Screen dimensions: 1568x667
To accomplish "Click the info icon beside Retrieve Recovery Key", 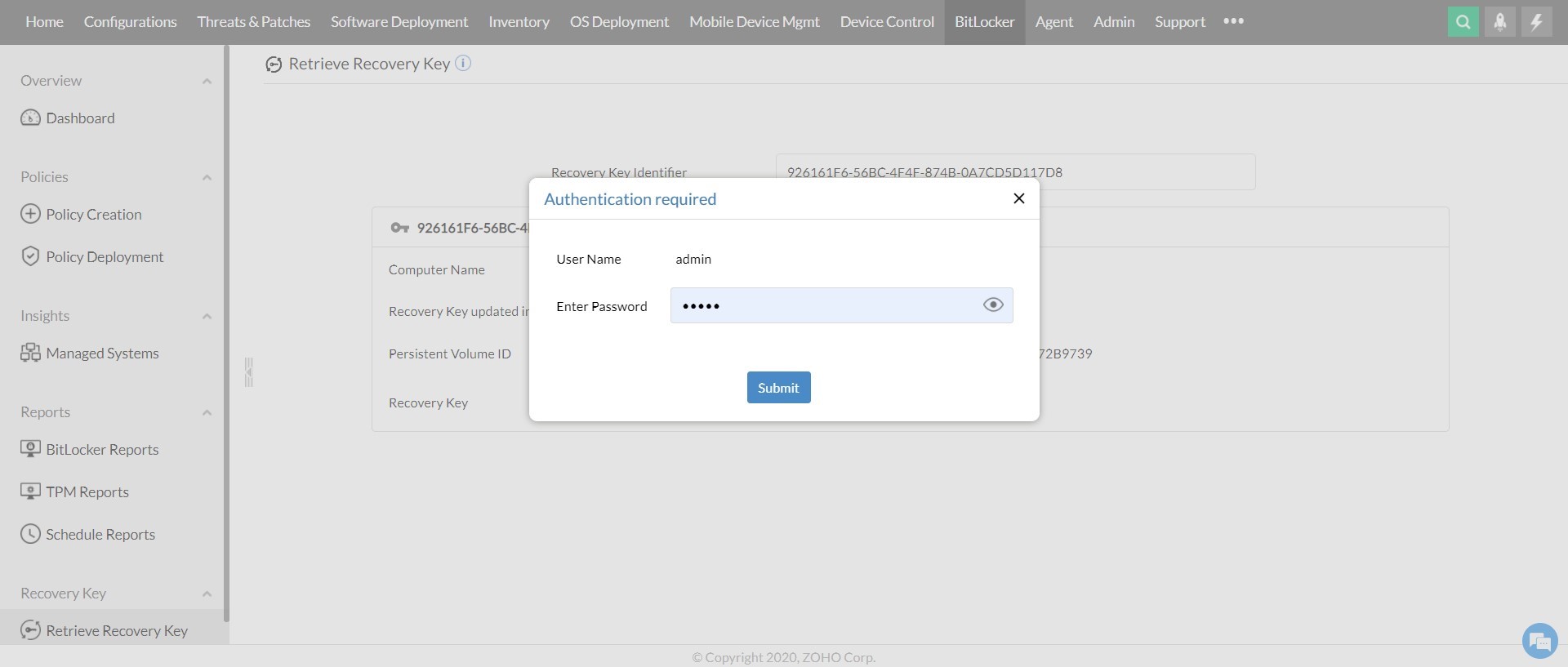I will click(x=463, y=63).
